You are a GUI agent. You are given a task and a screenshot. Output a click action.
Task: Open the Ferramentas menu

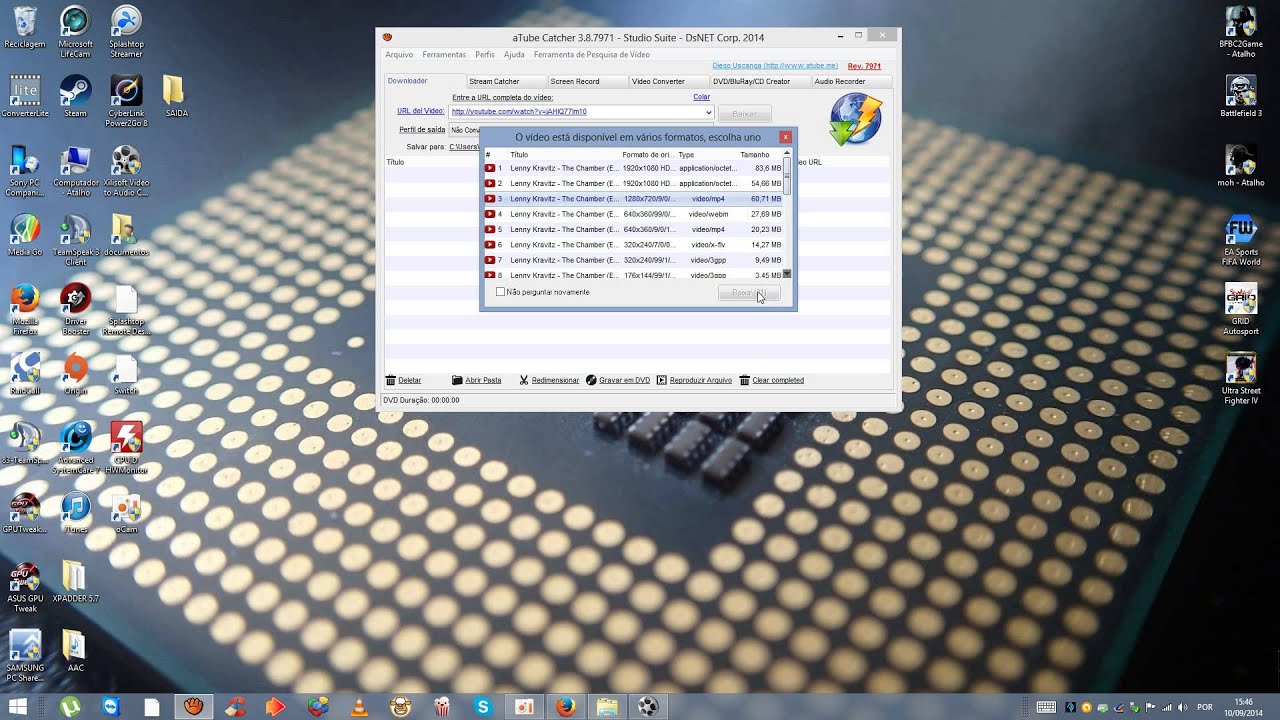coord(444,55)
